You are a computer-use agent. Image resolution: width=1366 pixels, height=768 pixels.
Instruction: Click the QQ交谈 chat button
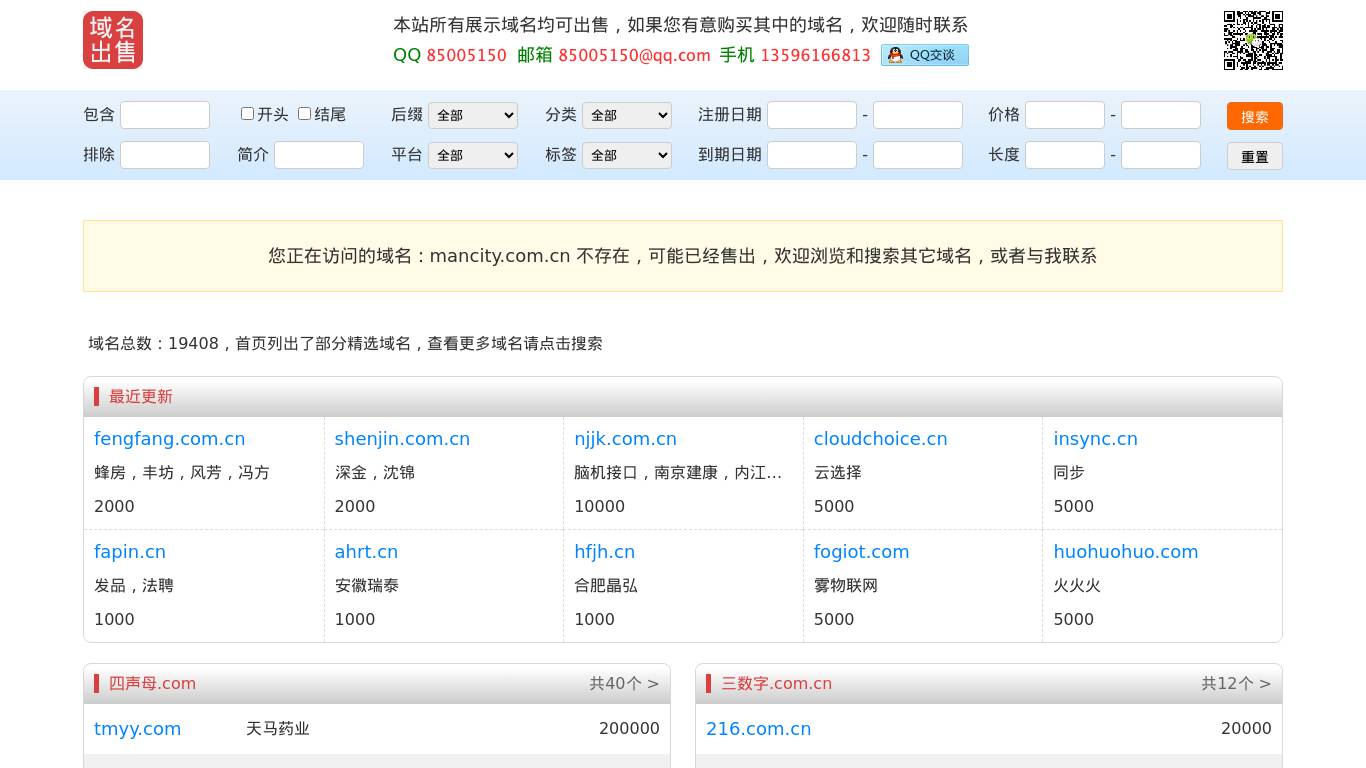coord(924,55)
